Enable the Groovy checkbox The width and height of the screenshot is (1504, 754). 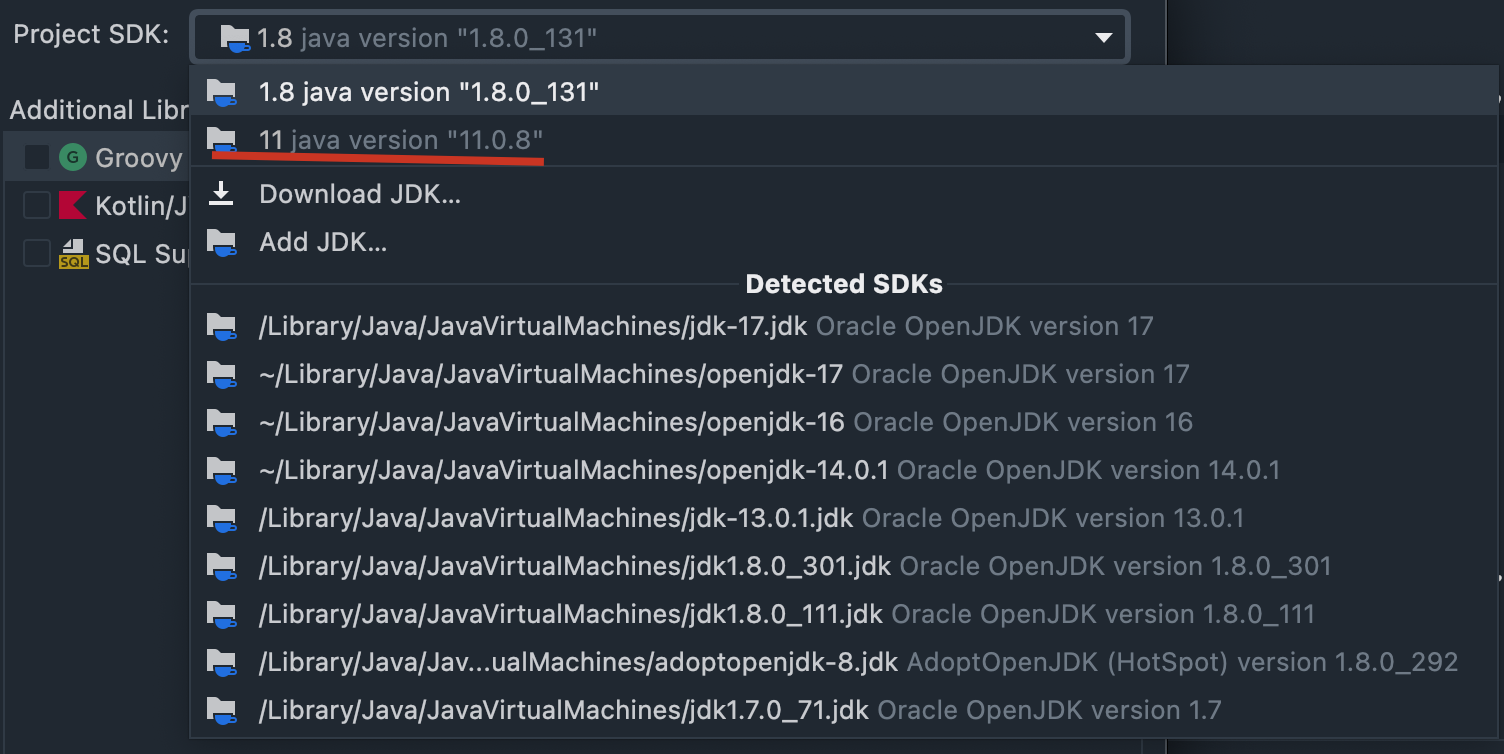pyautogui.click(x=37, y=157)
